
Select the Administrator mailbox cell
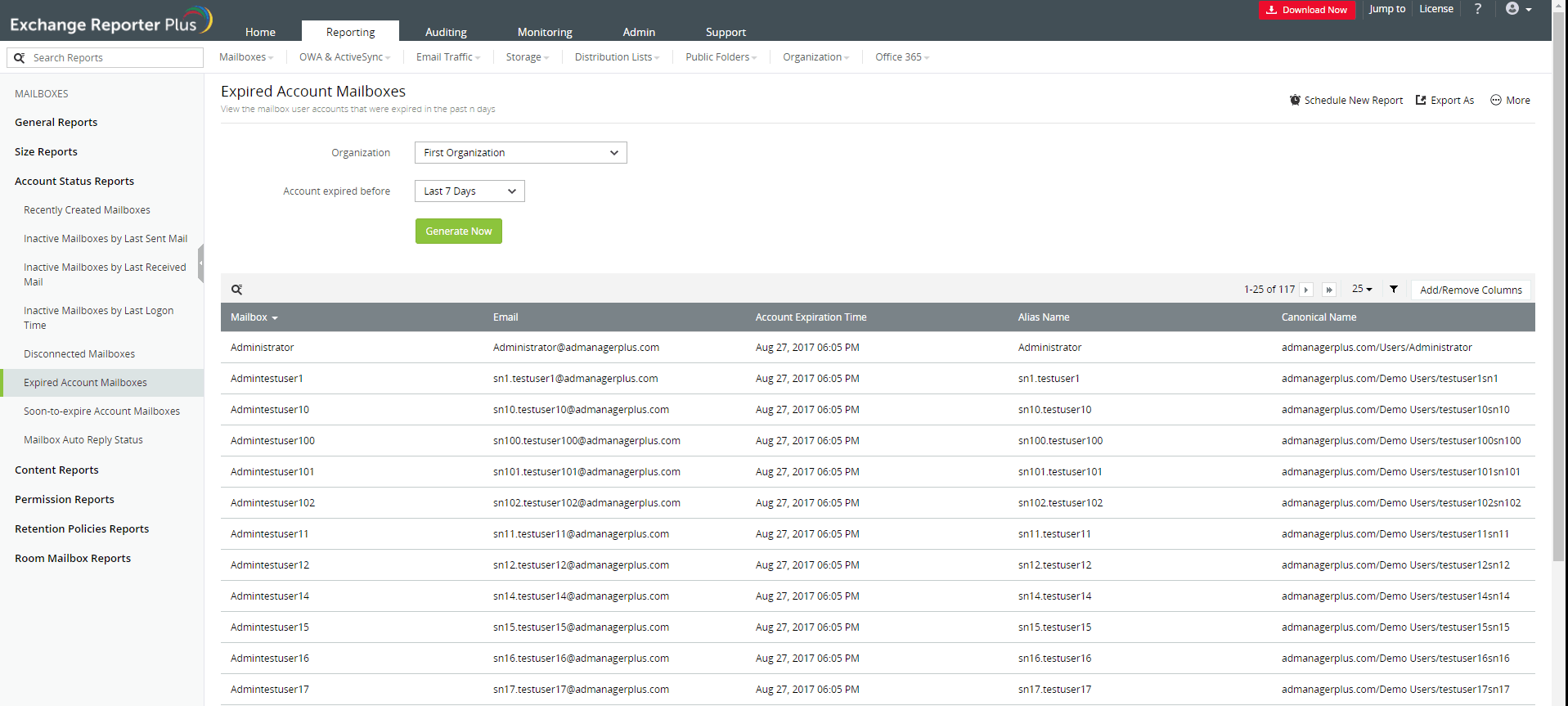pos(262,348)
